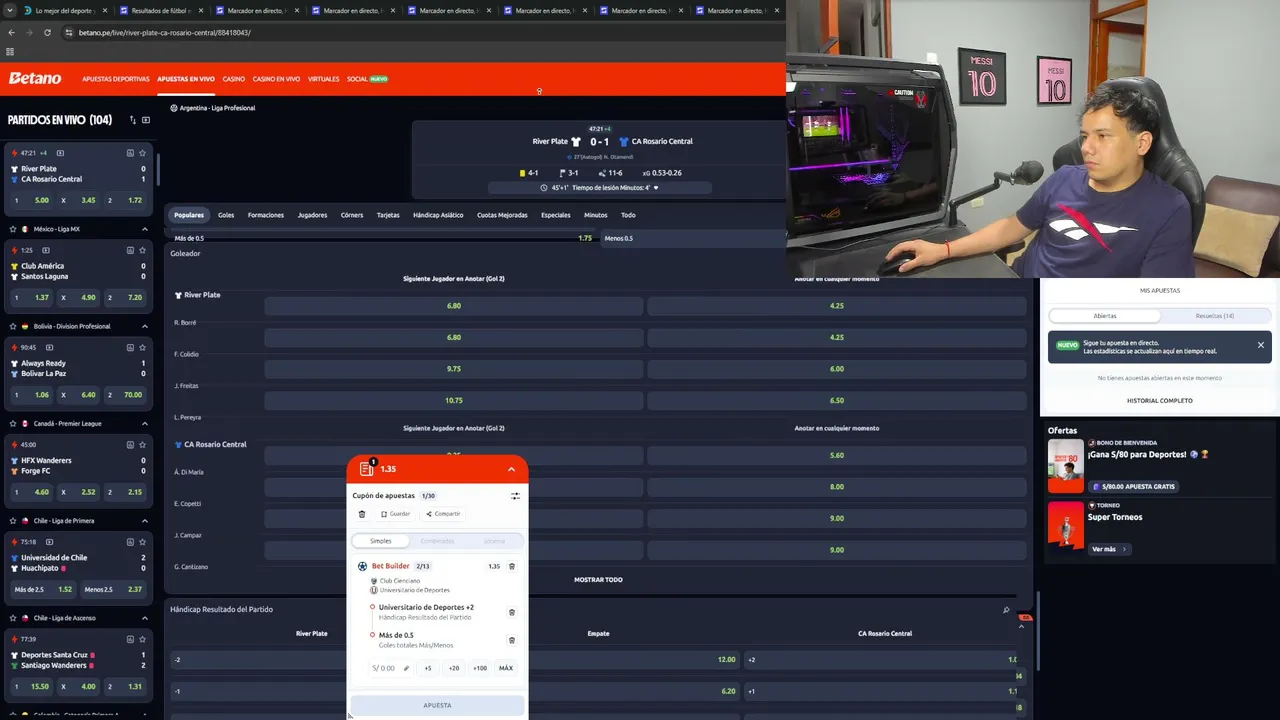Set stake to MÁX
The height and width of the screenshot is (720, 1280).
point(506,668)
